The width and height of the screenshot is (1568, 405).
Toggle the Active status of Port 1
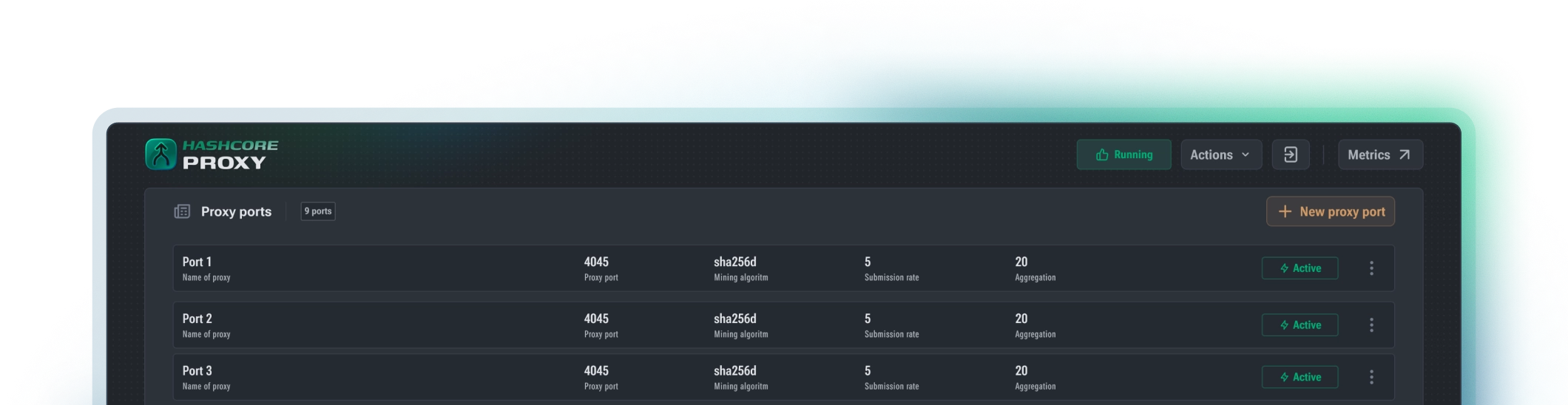1300,268
